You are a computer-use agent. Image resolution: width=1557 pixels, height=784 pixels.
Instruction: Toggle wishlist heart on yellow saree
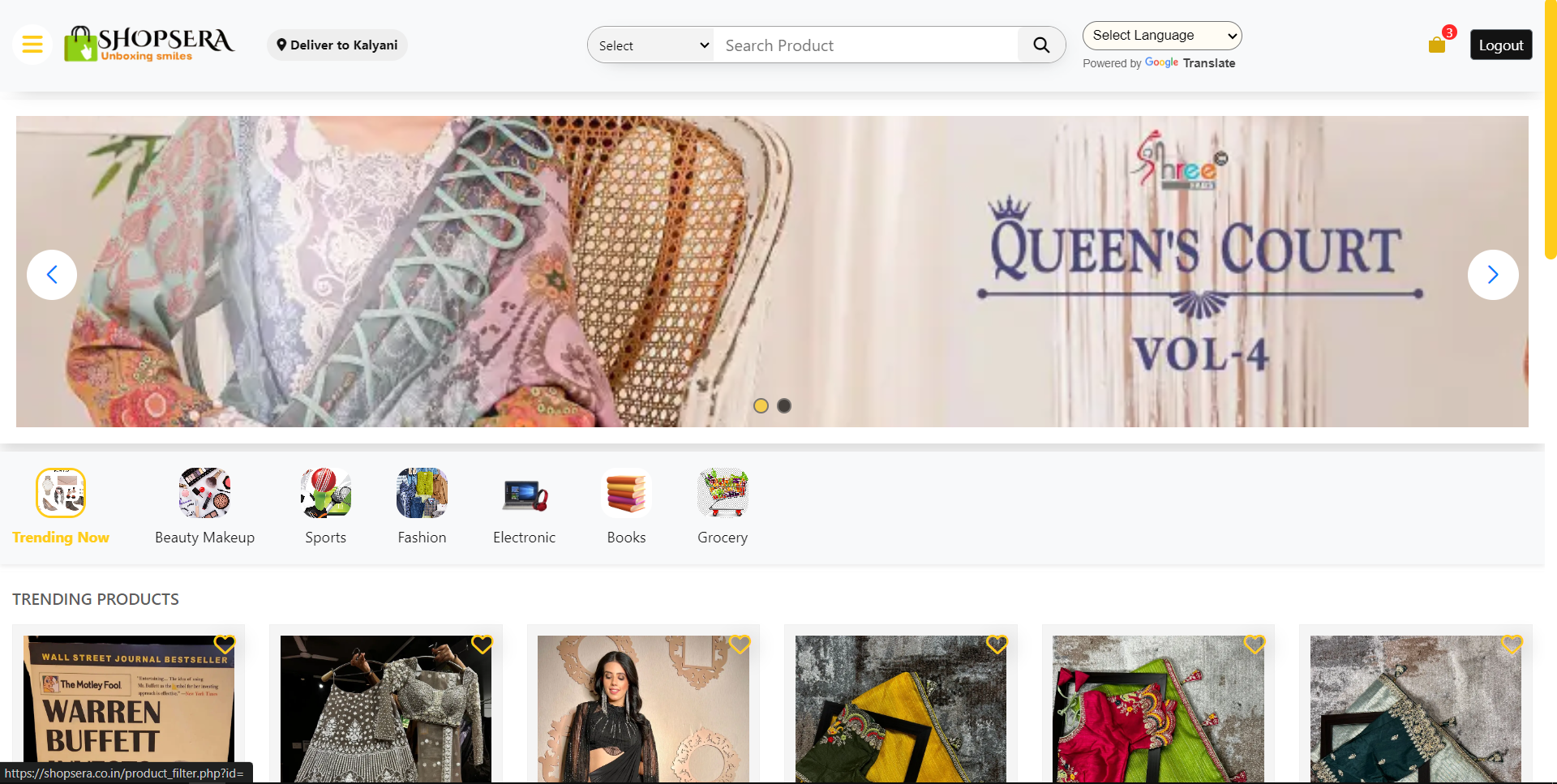[x=997, y=645]
